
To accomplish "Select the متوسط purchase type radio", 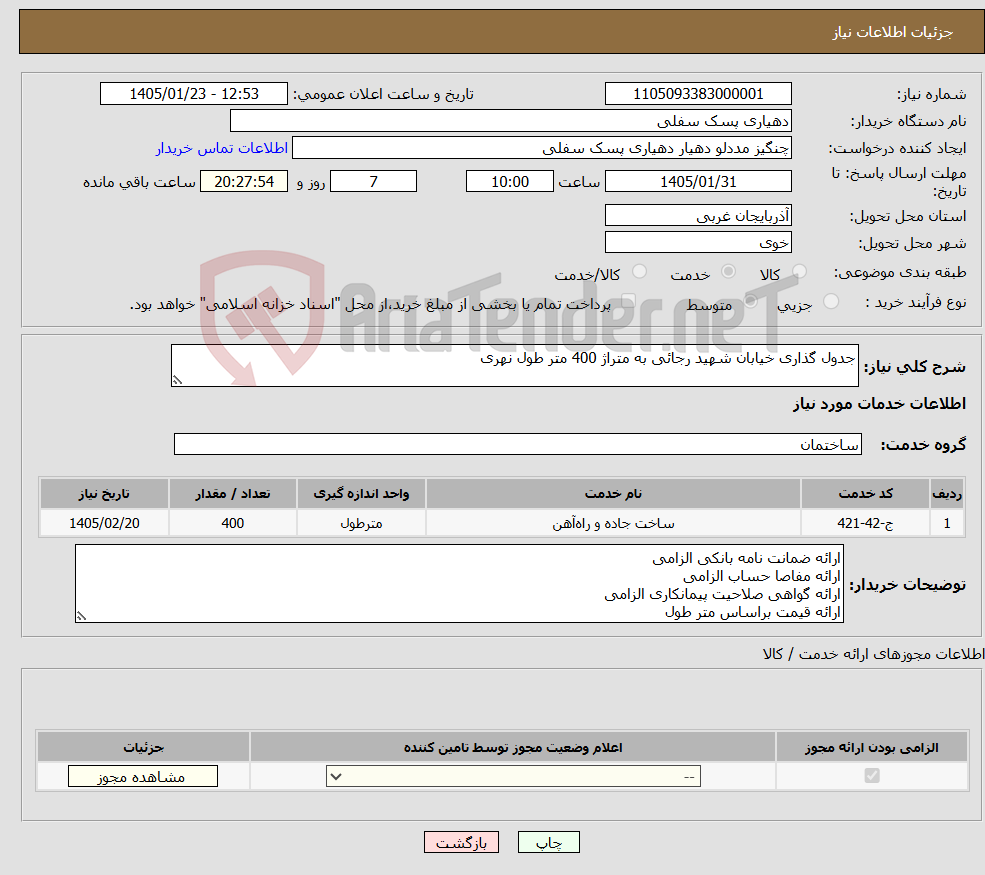I will coord(750,302).
